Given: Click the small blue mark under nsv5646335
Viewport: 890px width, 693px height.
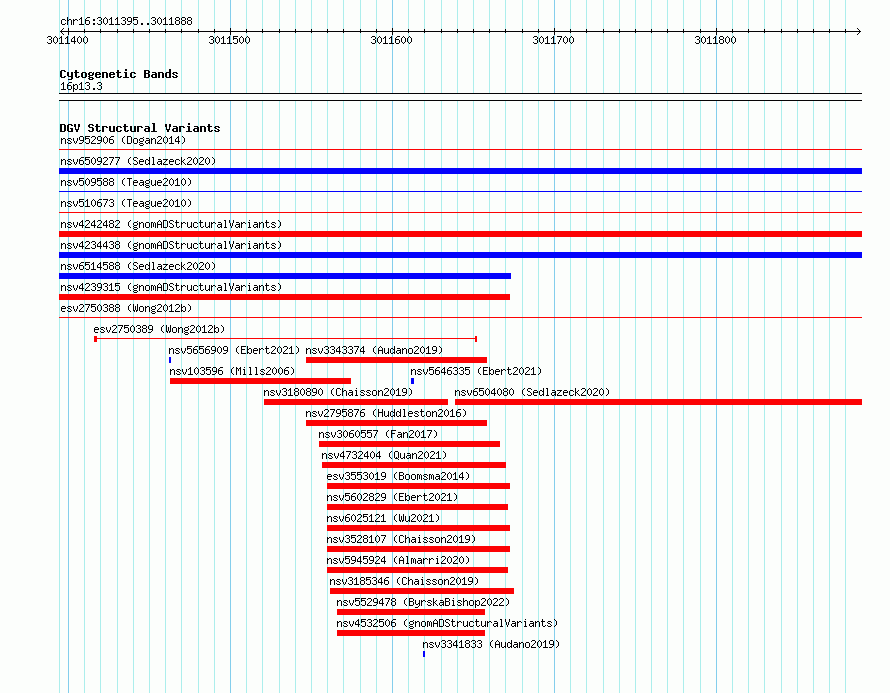Looking at the screenshot, I should coord(413,381).
